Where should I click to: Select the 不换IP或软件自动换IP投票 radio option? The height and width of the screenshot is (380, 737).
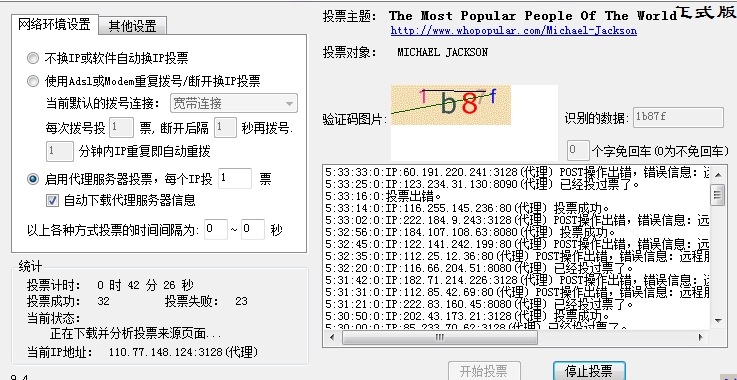[x=33, y=58]
